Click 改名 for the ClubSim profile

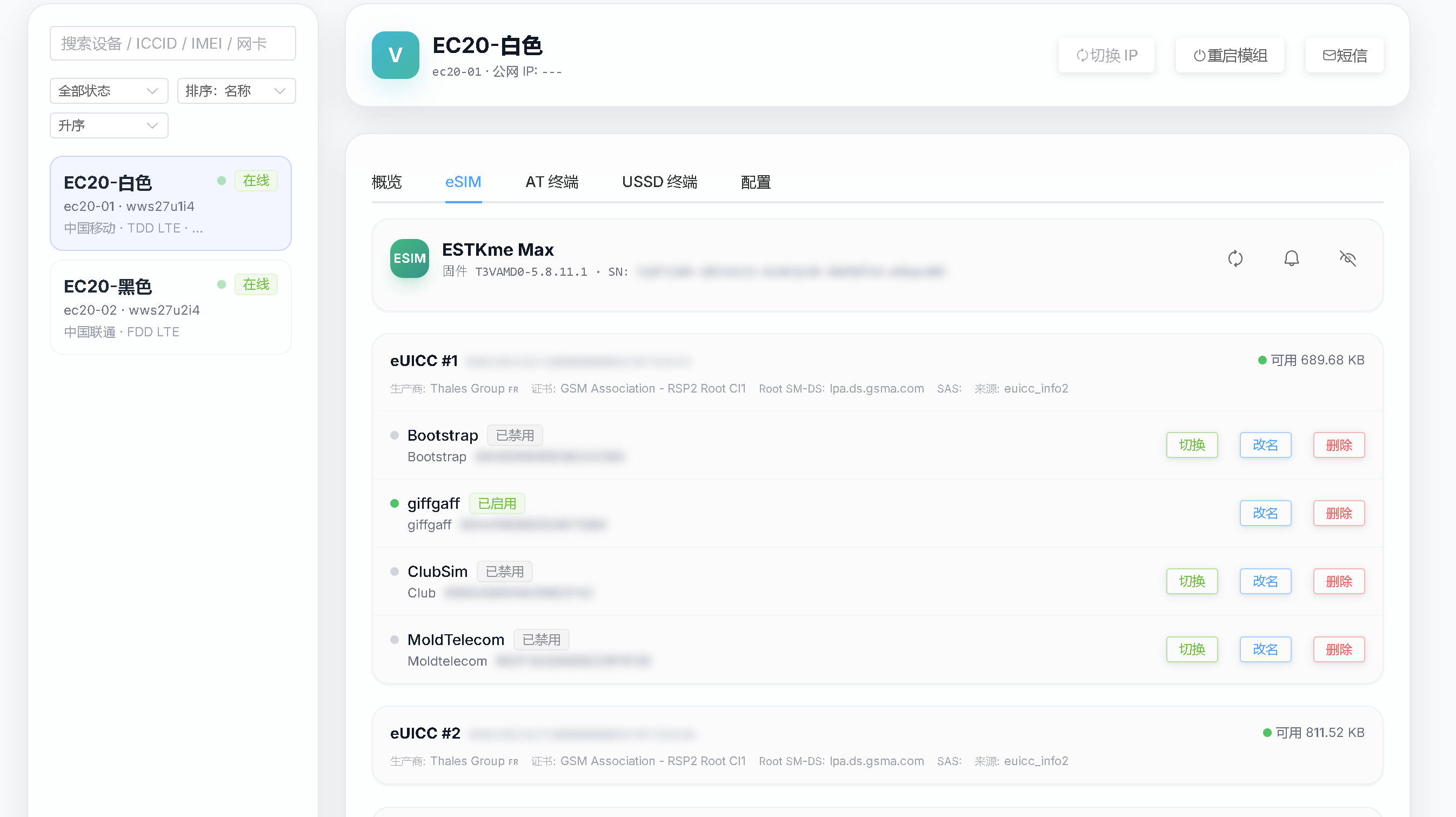coord(1266,581)
